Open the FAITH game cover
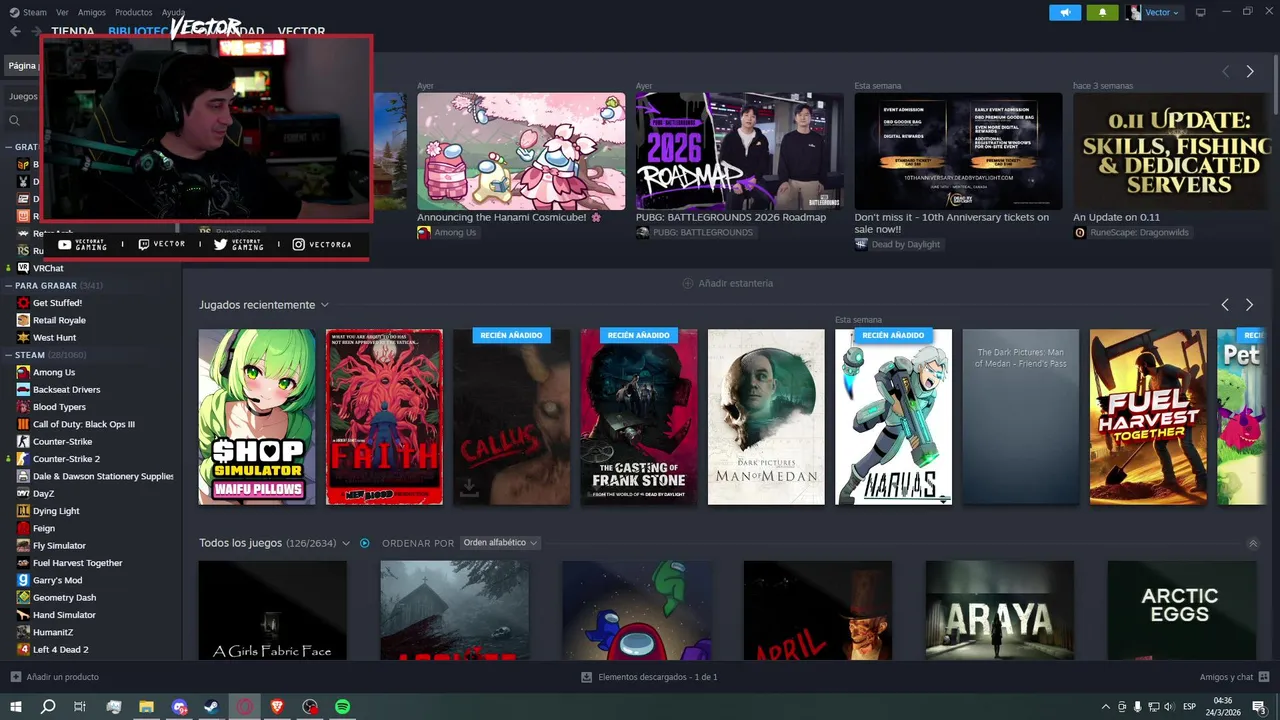This screenshot has height=720, width=1280. pyautogui.click(x=384, y=417)
